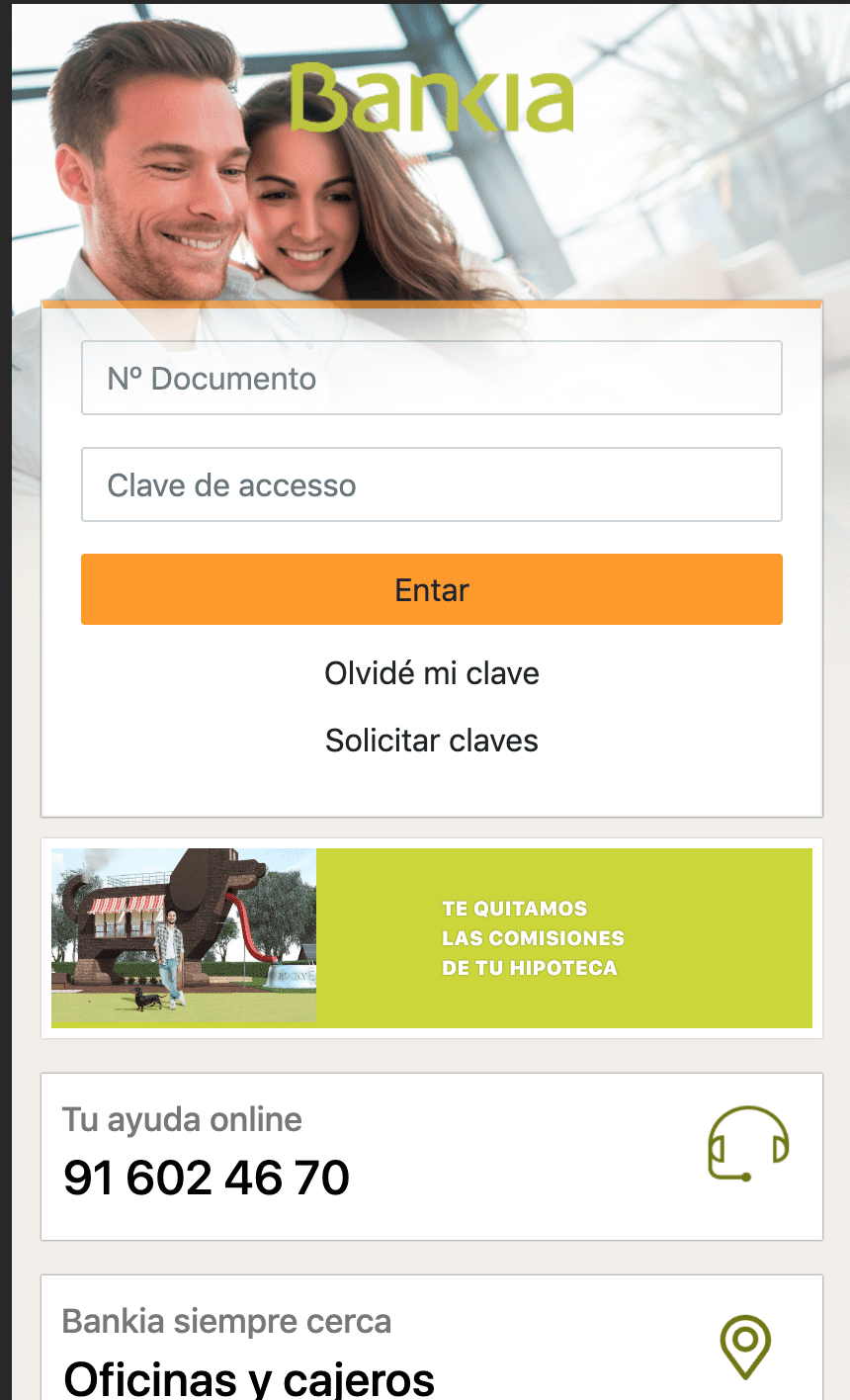The image size is (850, 1400).
Task: Click the green Bankia logo
Action: point(432,97)
